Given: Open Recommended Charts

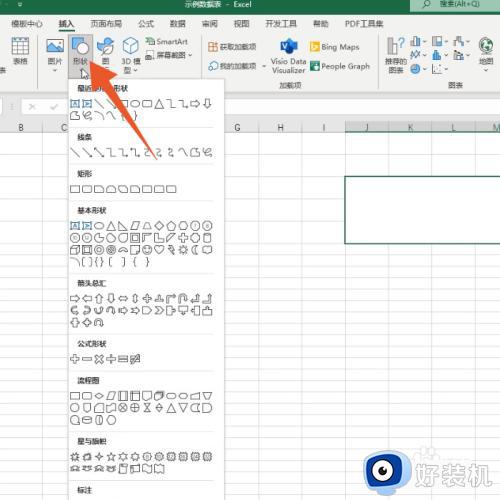Looking at the screenshot, I should point(396,55).
